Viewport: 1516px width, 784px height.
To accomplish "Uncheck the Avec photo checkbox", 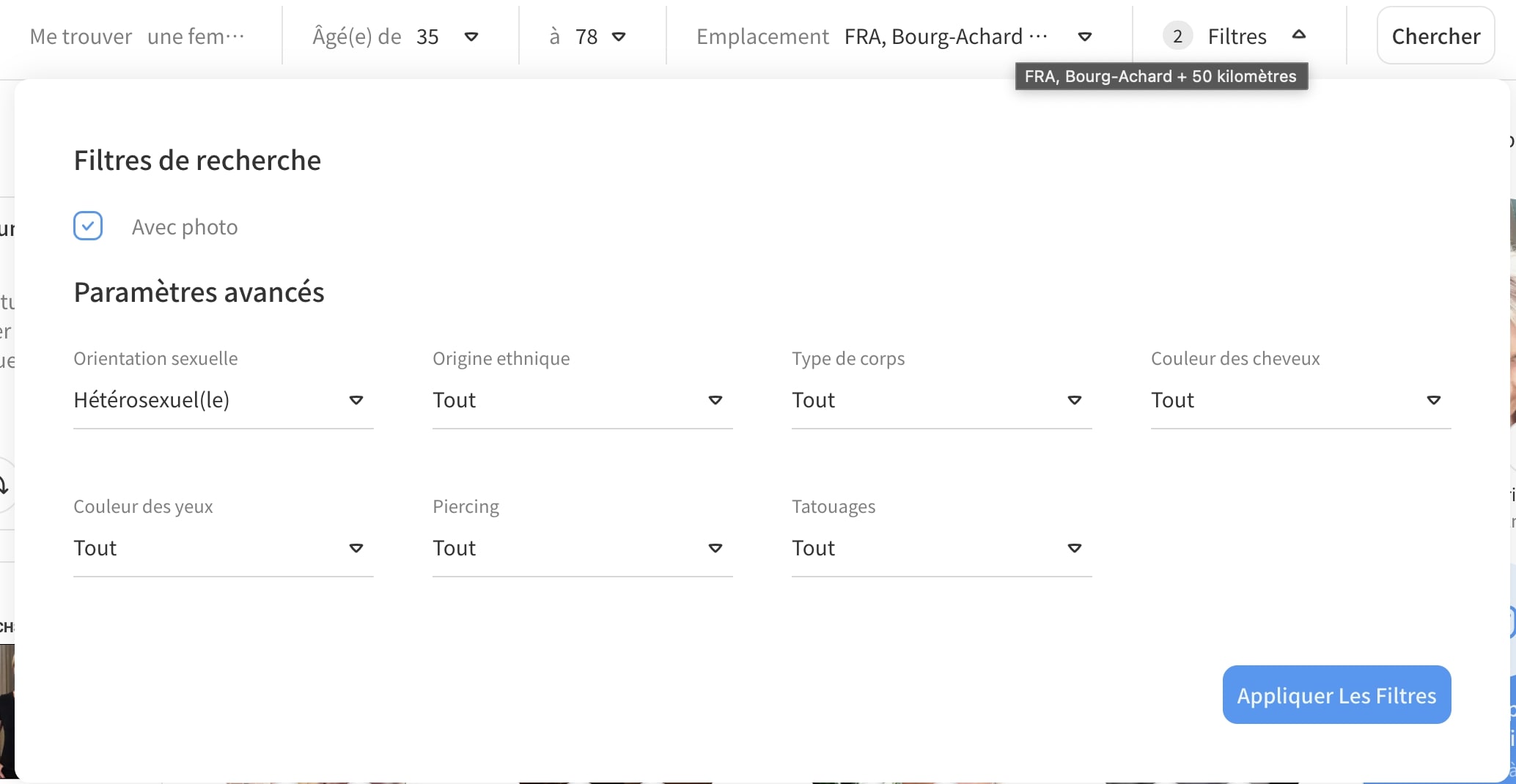I will pos(88,226).
